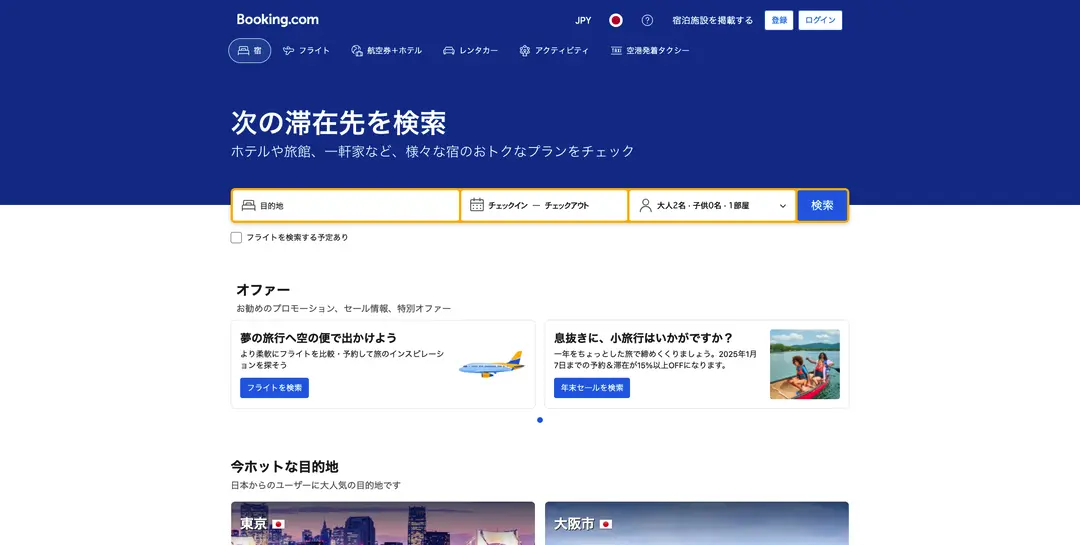The height and width of the screenshot is (545, 1080).
Task: Switch to the 空港発着タクシー tab
Action: tap(650, 50)
